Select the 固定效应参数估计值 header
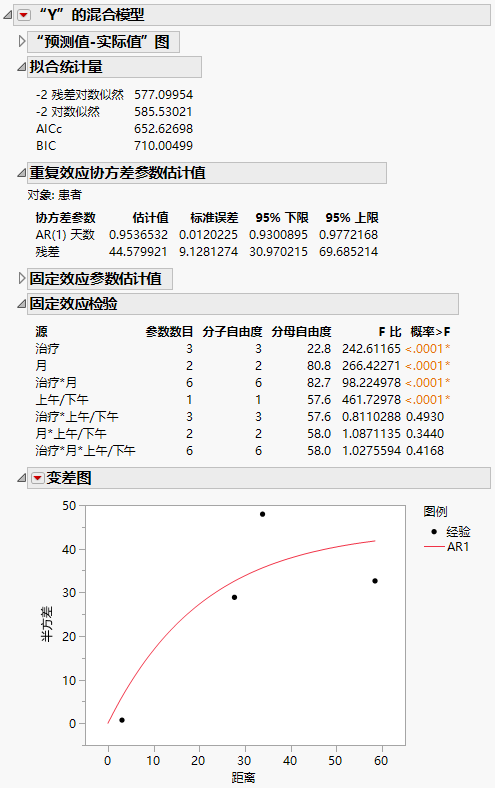Screen dimensions: 495x788 click(100, 278)
